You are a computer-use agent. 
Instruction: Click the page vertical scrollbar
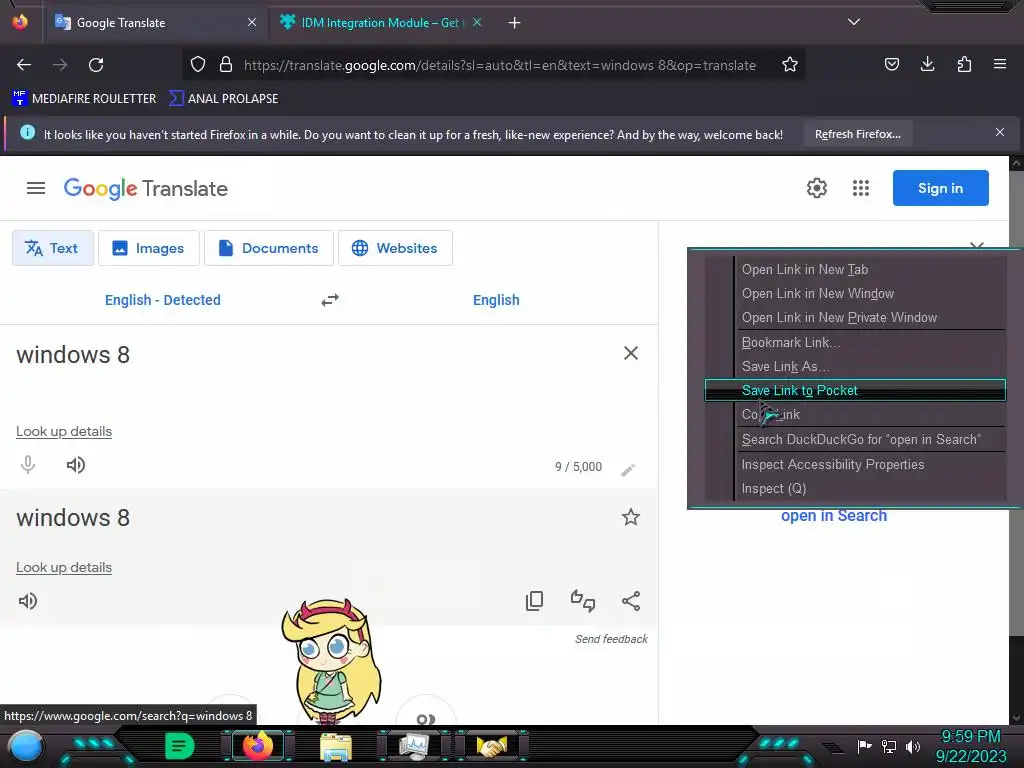[1016, 402]
